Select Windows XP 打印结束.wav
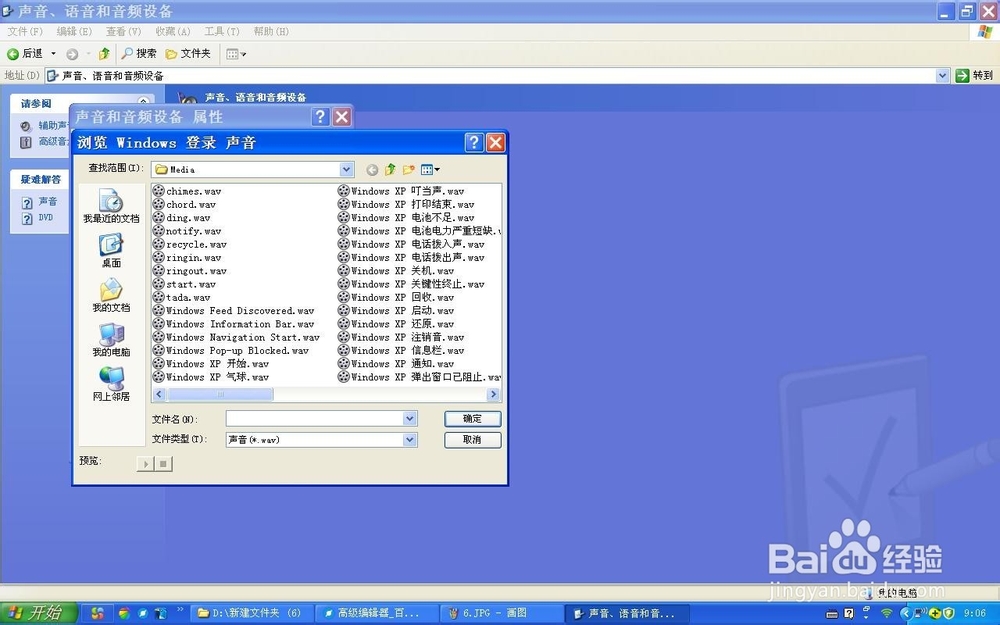1000x625 pixels. 406,204
